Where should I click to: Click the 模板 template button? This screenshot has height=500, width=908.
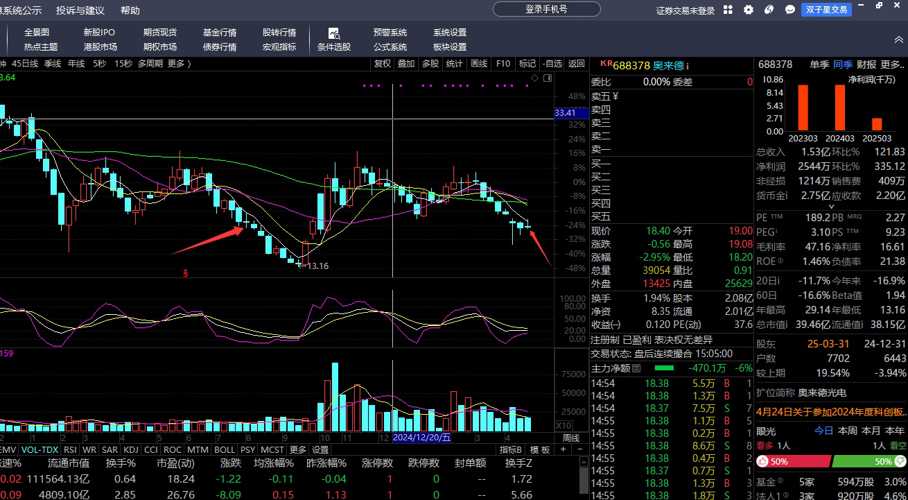pyautogui.click(x=539, y=450)
